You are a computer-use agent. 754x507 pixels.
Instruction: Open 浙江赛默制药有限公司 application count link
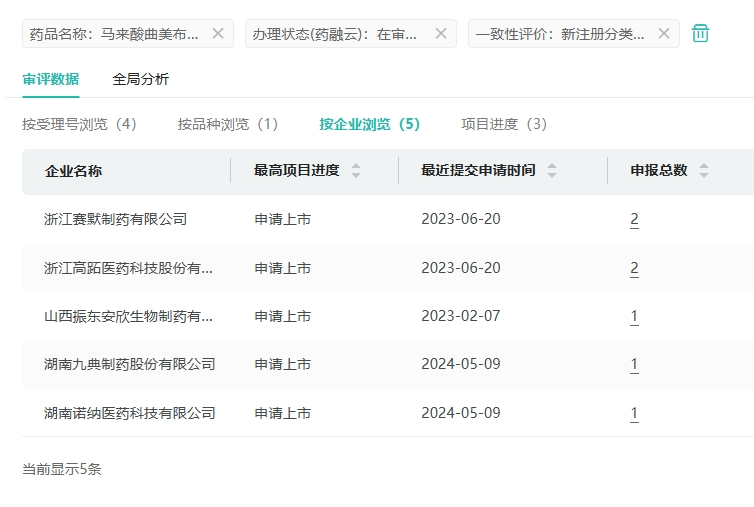click(634, 219)
